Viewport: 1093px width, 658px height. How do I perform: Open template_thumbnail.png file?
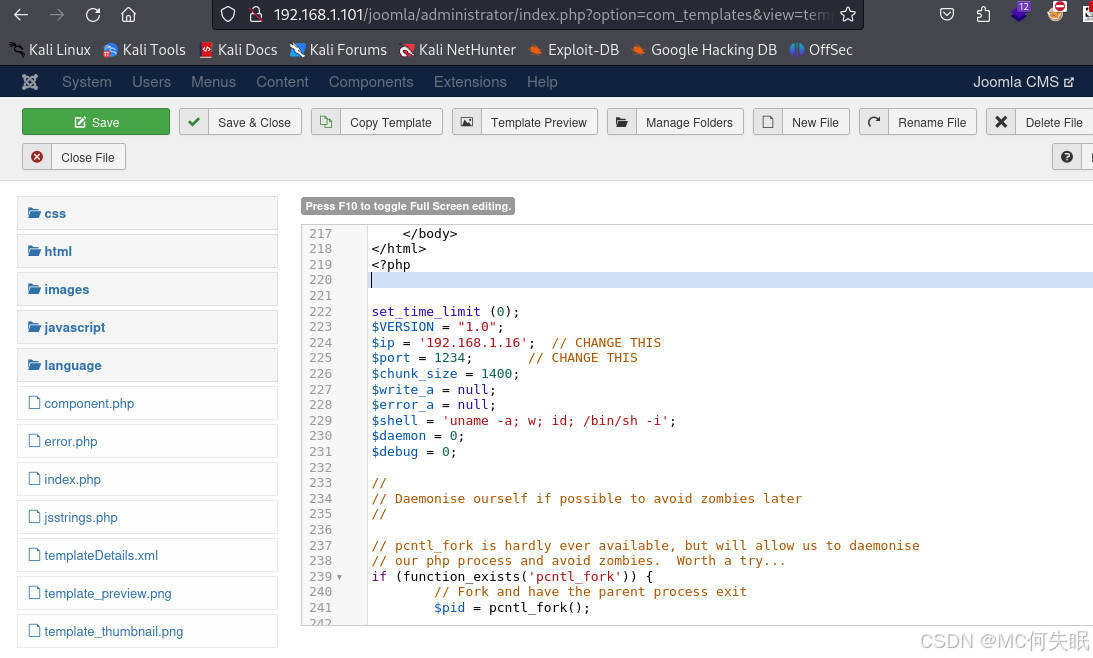(113, 631)
